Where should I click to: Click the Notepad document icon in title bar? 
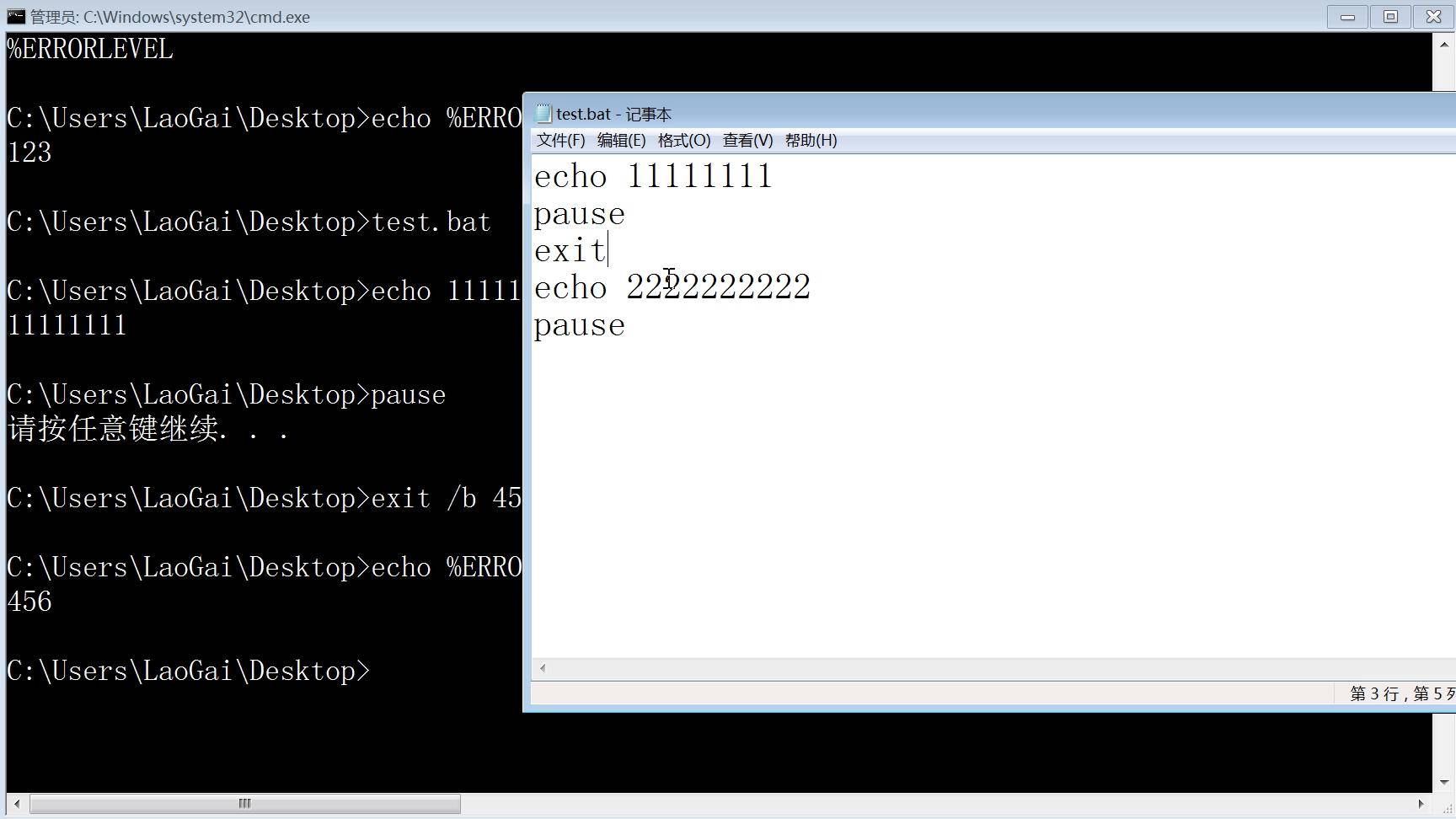pyautogui.click(x=543, y=113)
